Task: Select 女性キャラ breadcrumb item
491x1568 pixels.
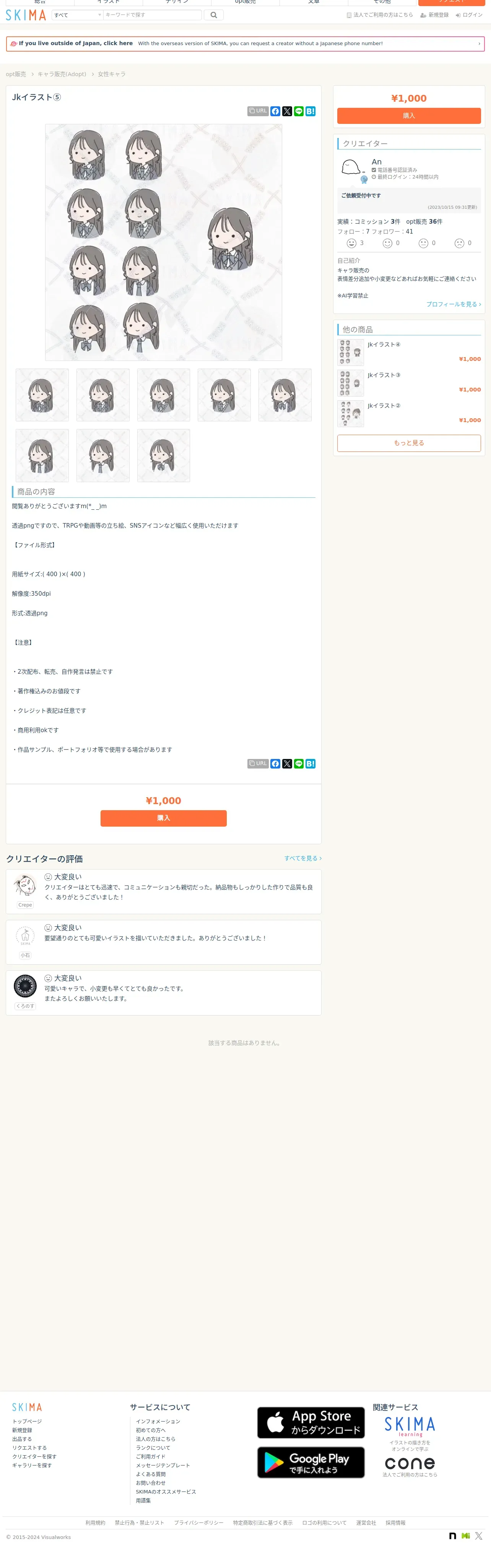Action: 112,74
